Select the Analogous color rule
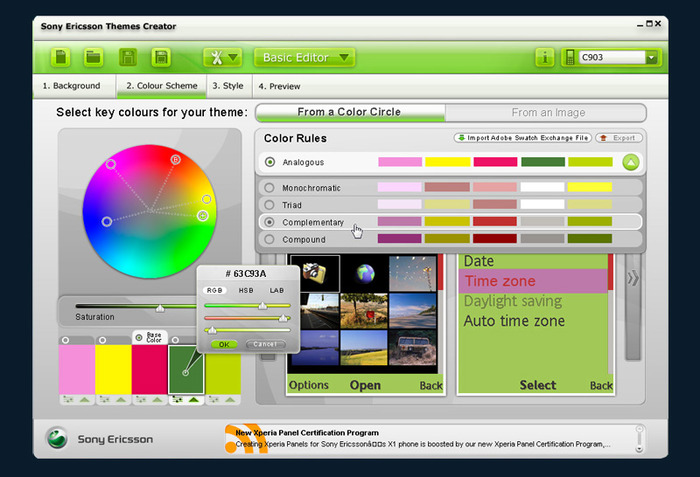This screenshot has height=477, width=700. (270, 162)
